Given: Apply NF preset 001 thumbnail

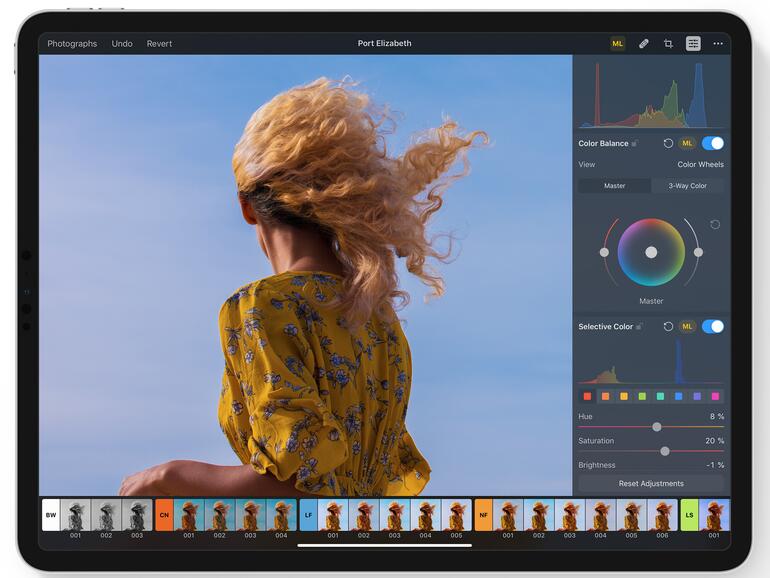Looking at the screenshot, I should pos(508,515).
